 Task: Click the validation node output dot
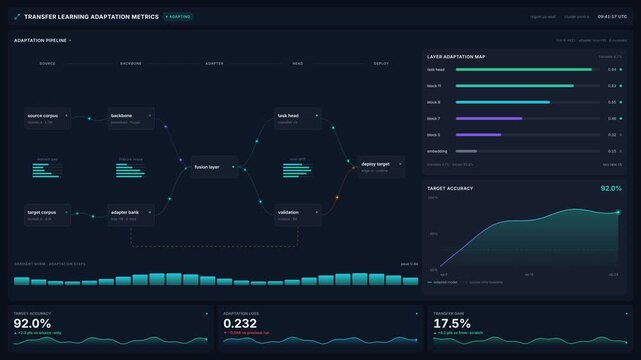click(316, 212)
